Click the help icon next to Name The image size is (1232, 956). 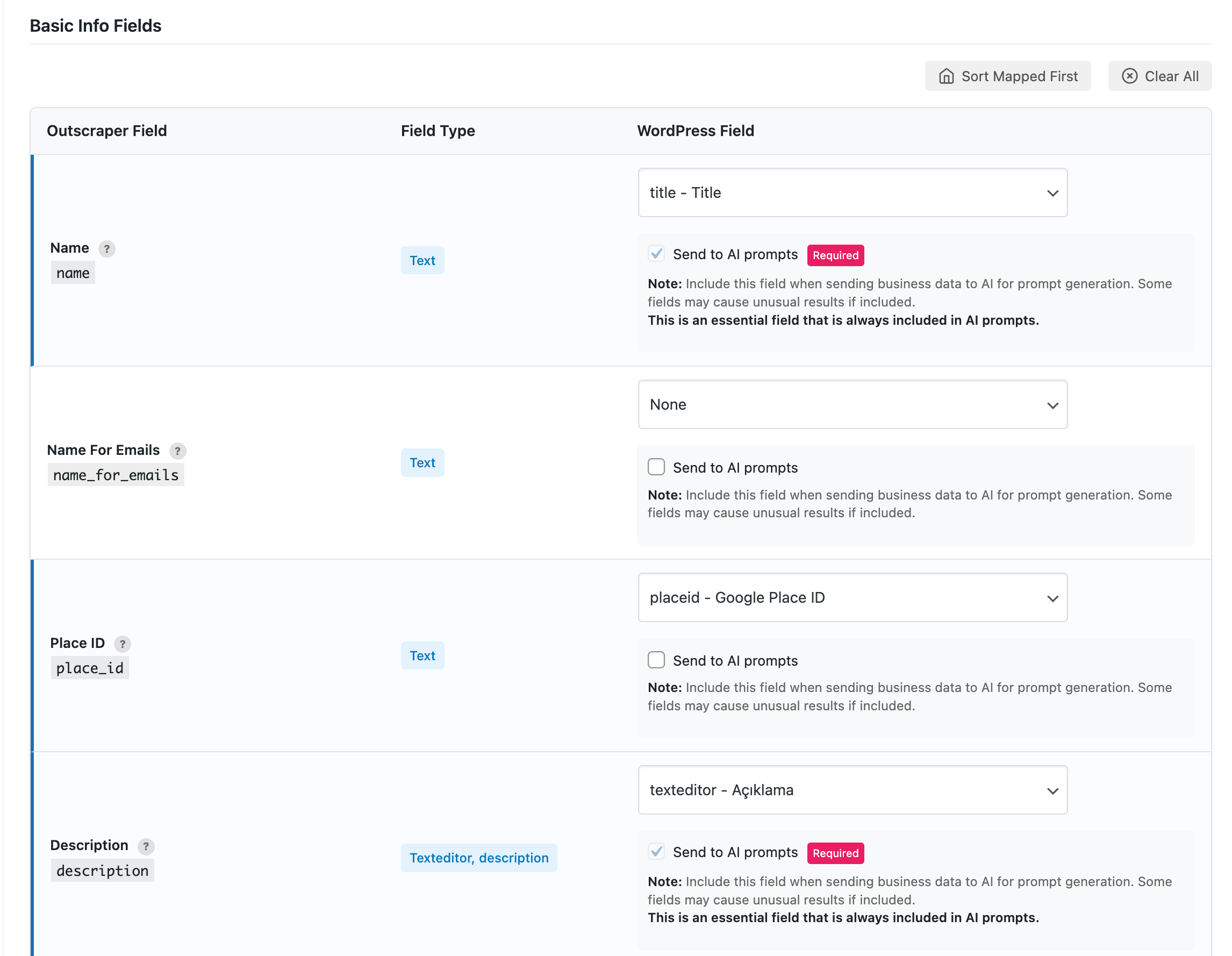[106, 249]
